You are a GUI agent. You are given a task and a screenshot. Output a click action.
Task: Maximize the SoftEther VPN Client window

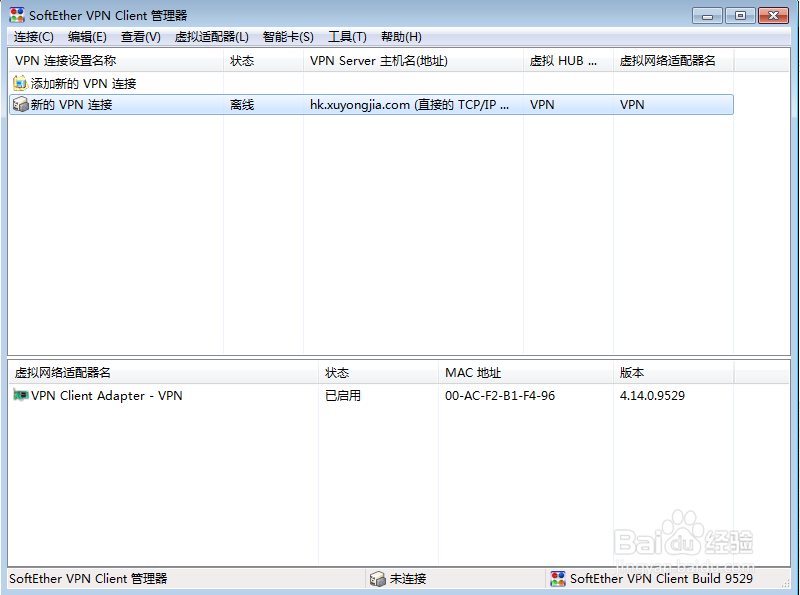740,16
